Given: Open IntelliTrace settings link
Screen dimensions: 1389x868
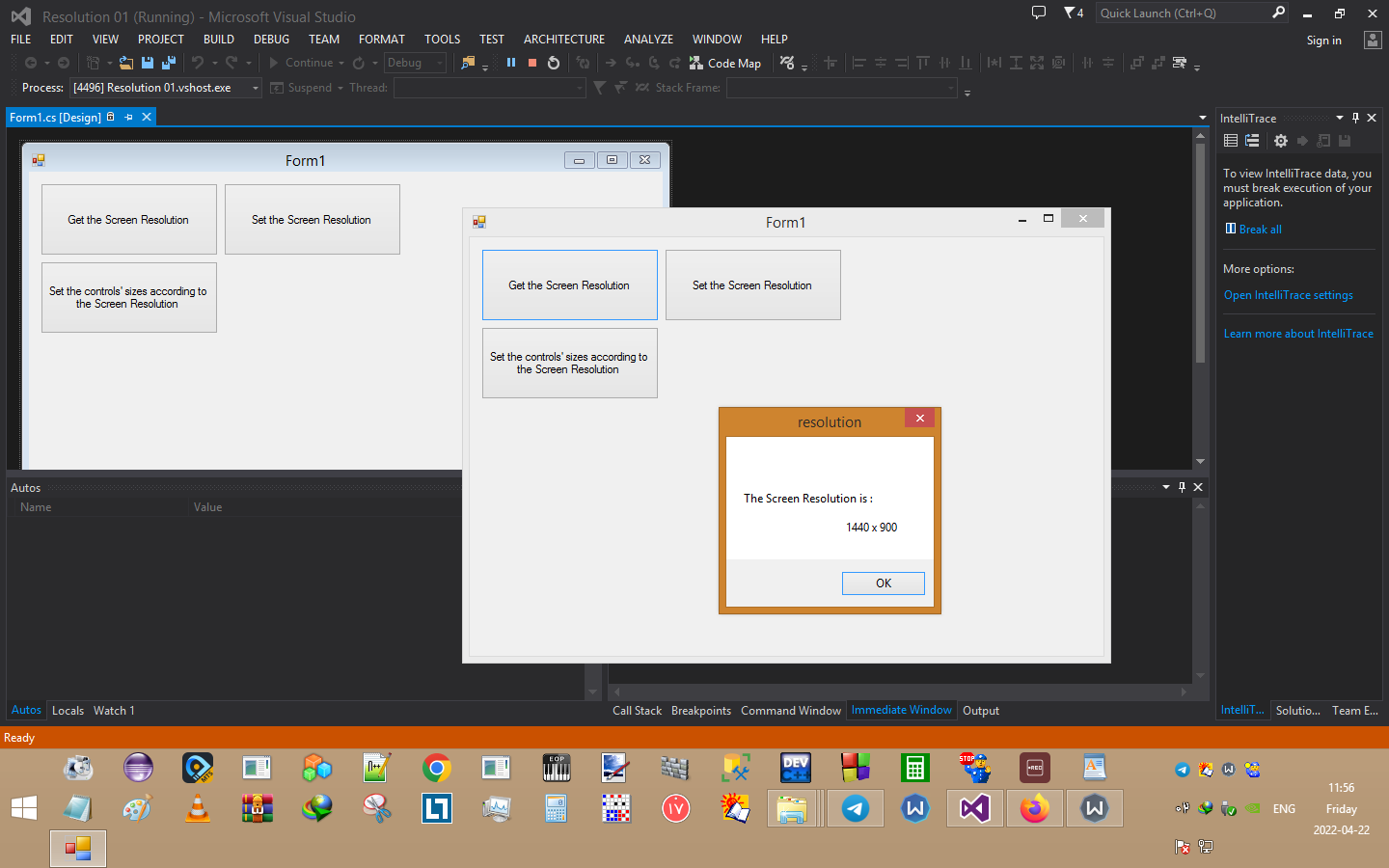Looking at the screenshot, I should point(1289,295).
